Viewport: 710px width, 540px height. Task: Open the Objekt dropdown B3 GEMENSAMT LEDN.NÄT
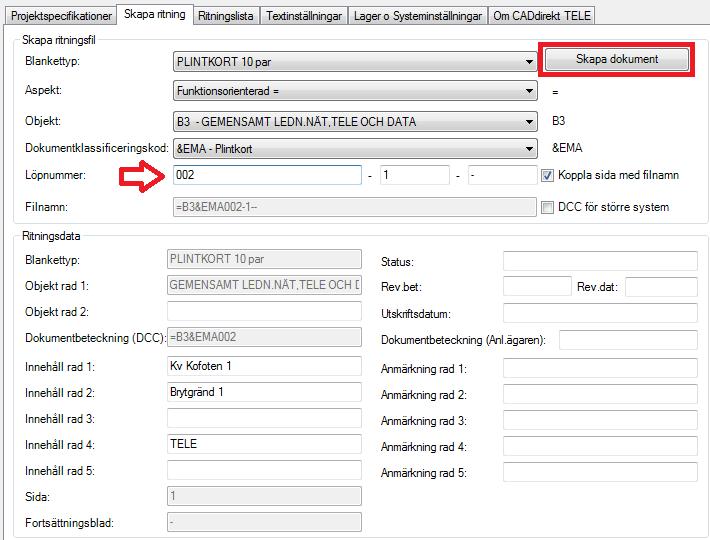point(355,121)
